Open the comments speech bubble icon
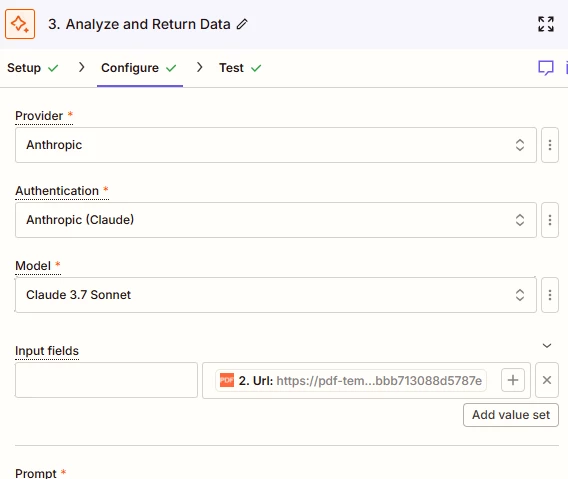Screen dimensions: 568x479 coord(546,68)
